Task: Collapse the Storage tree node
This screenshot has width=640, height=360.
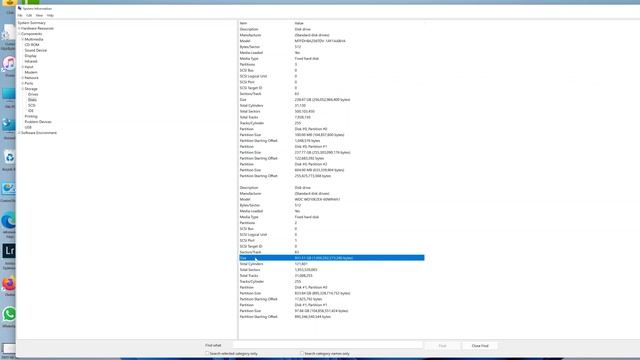Action: coord(23,89)
